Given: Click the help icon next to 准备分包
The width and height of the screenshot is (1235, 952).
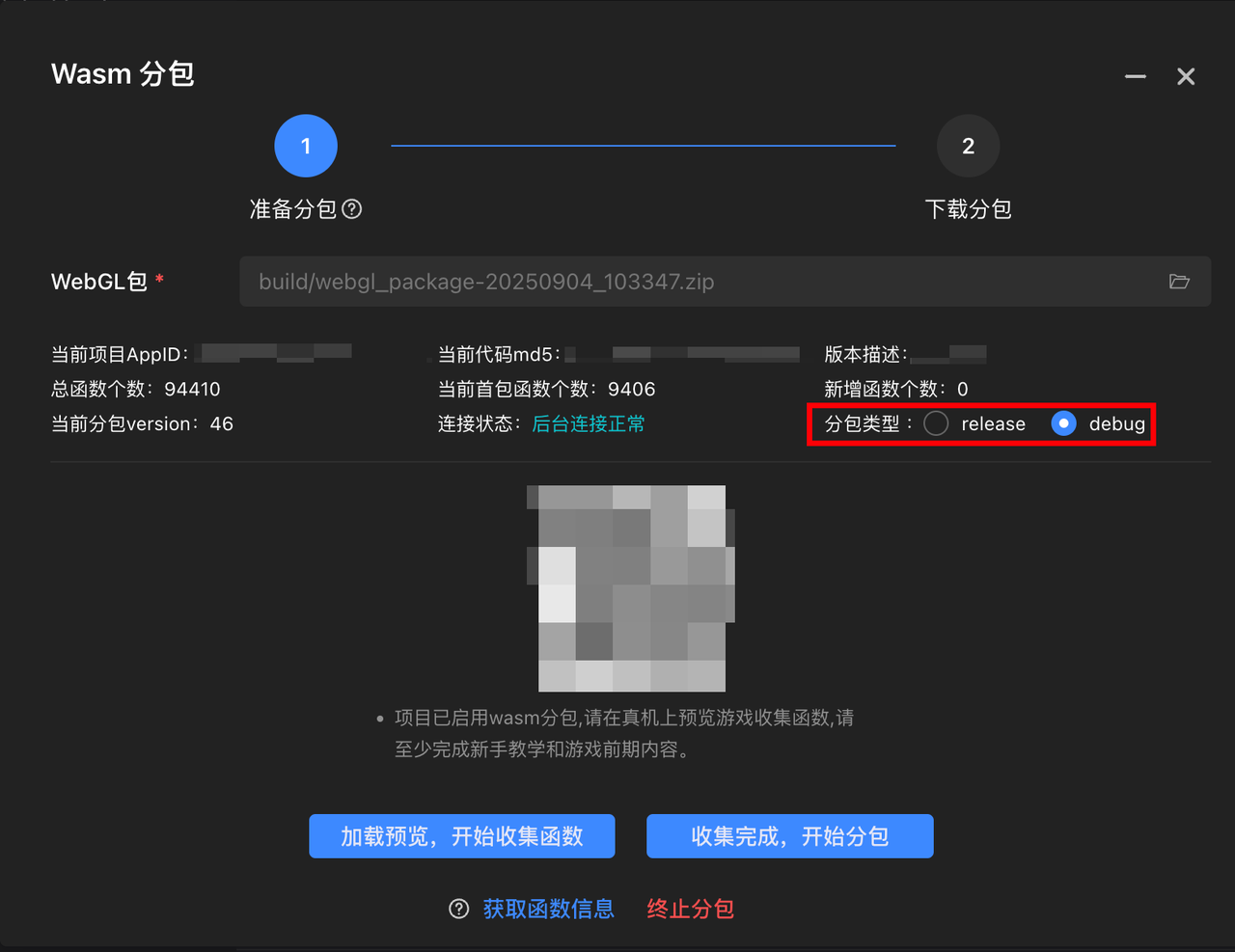Looking at the screenshot, I should [352, 209].
